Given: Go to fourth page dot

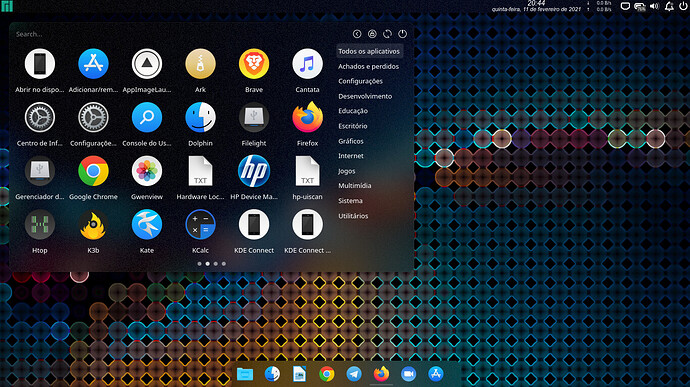Looking at the screenshot, I should (224, 264).
